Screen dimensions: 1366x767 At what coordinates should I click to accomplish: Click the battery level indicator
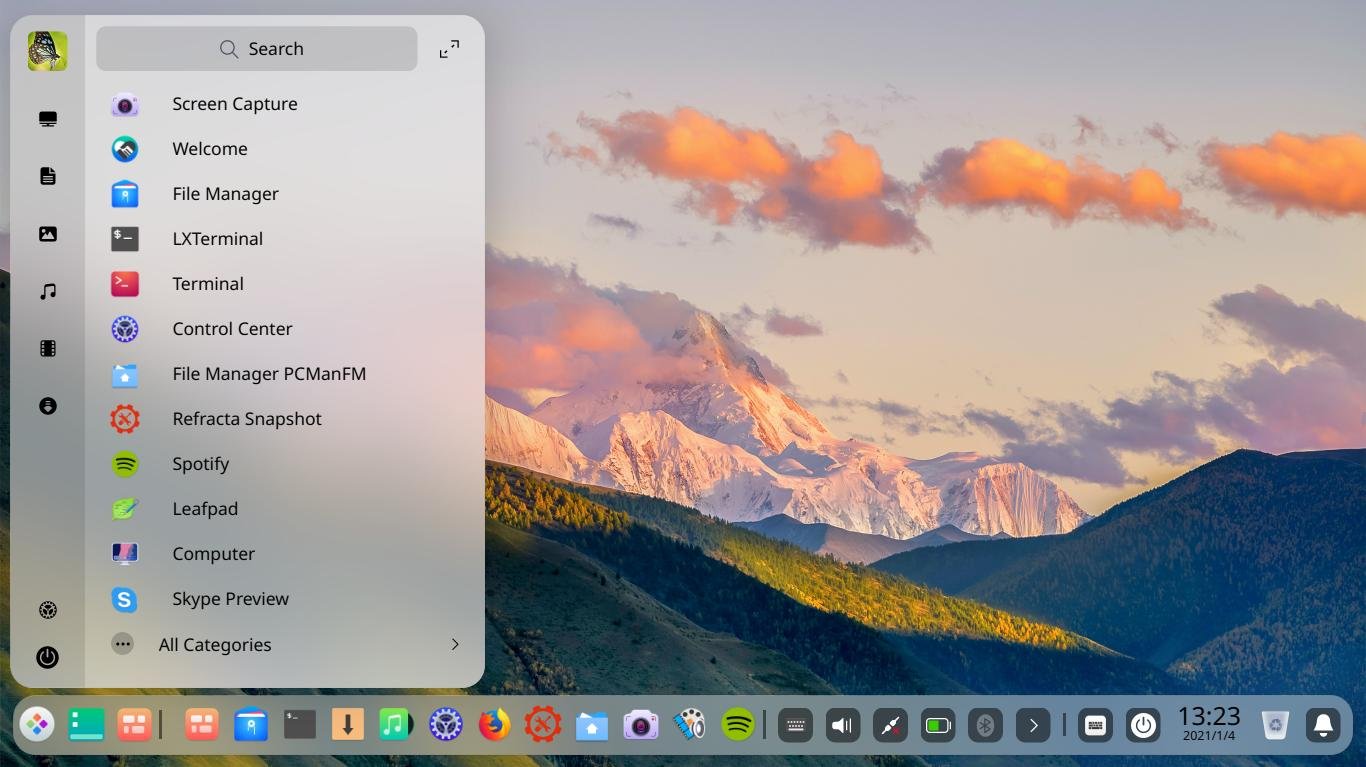(937, 724)
